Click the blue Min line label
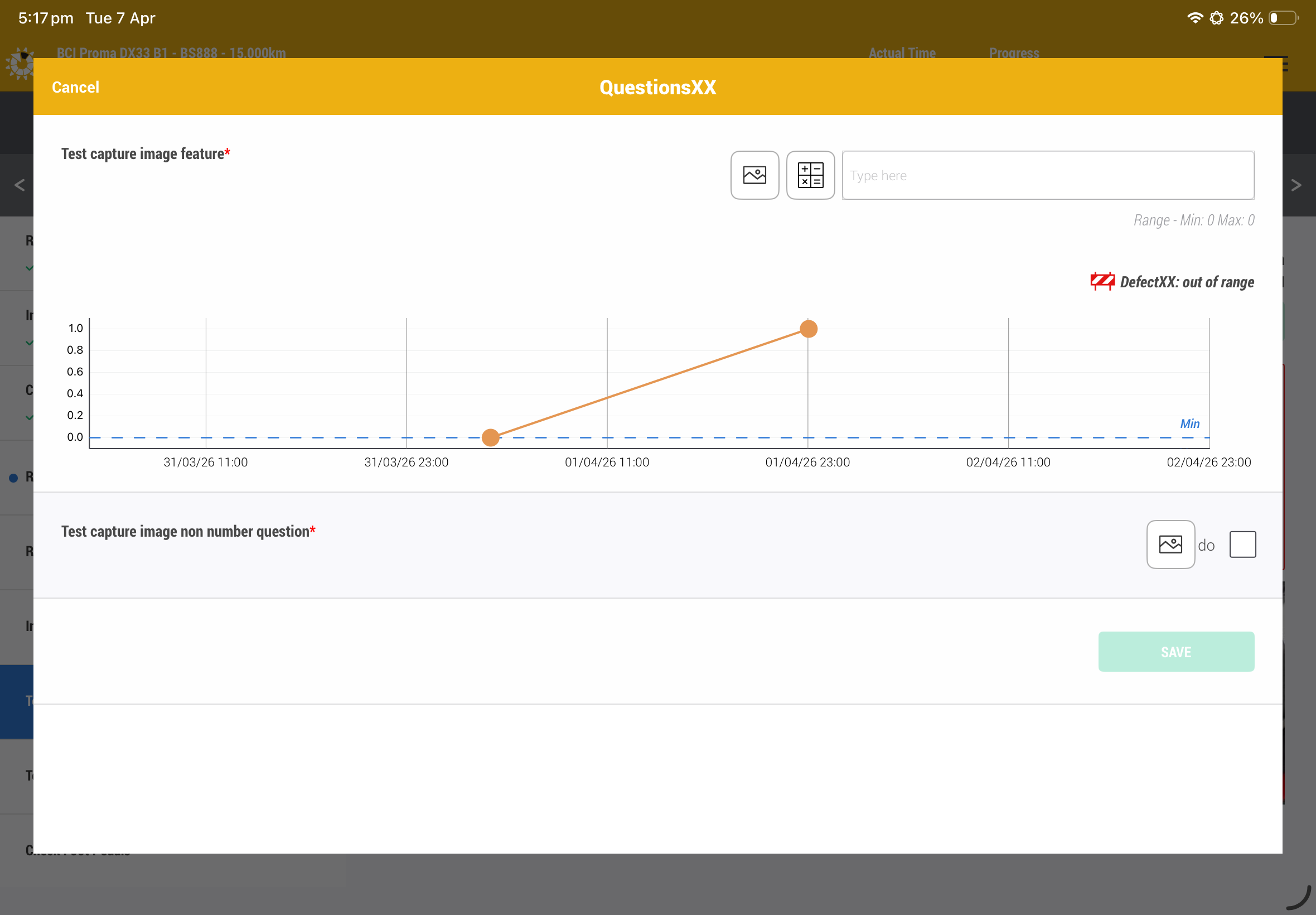Image resolution: width=1316 pixels, height=915 pixels. pyautogui.click(x=1189, y=423)
